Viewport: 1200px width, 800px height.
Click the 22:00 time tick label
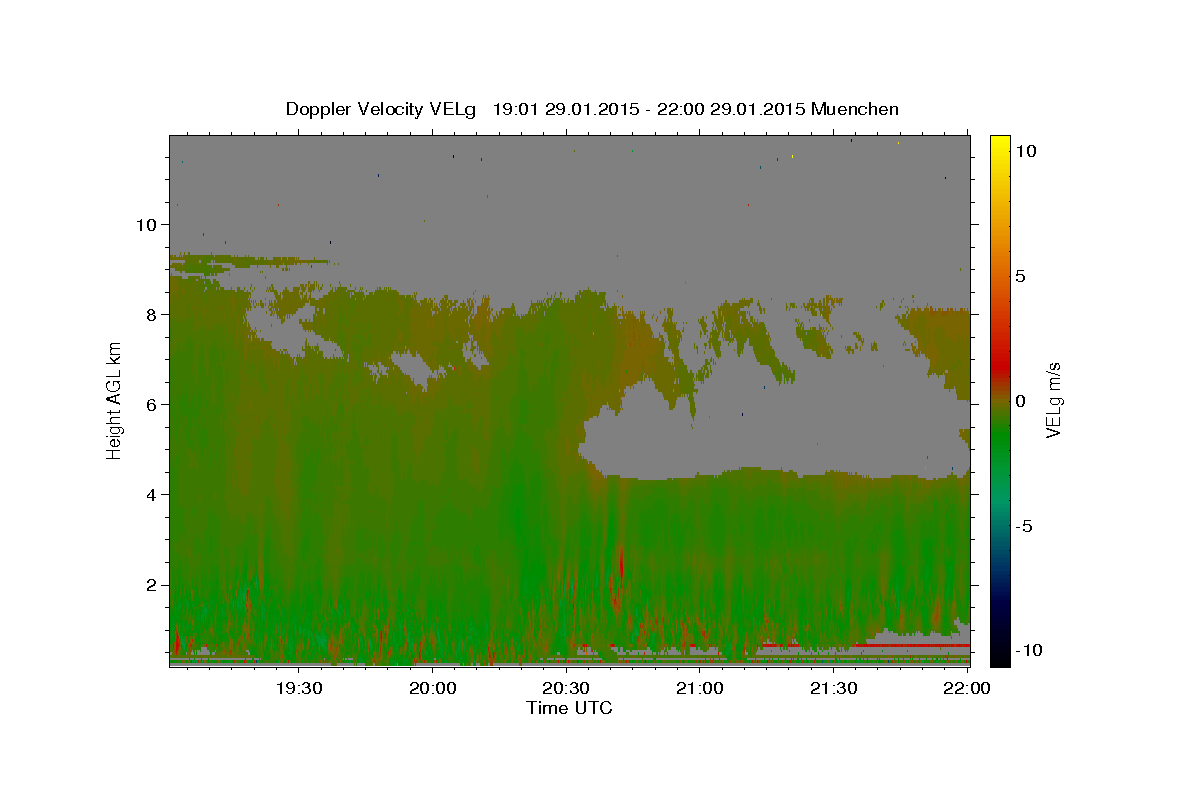(967, 688)
